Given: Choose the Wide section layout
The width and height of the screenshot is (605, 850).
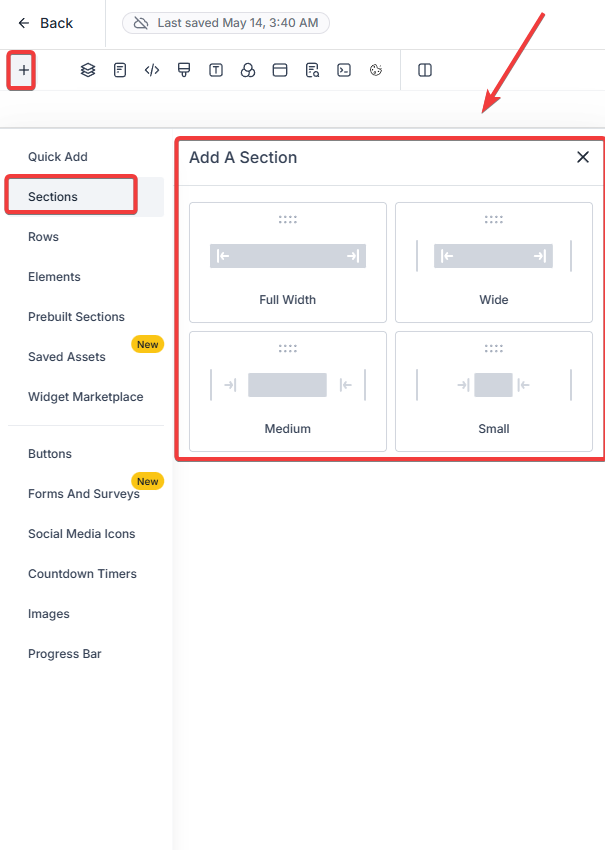Looking at the screenshot, I should 494,262.
